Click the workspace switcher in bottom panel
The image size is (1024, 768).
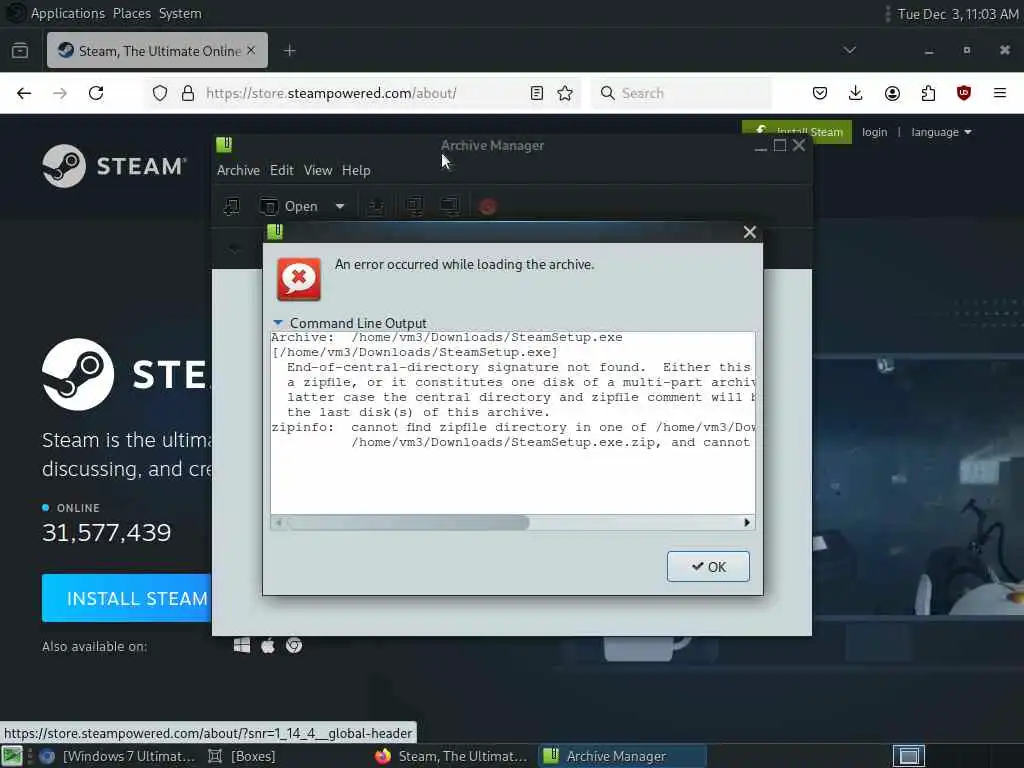click(908, 756)
